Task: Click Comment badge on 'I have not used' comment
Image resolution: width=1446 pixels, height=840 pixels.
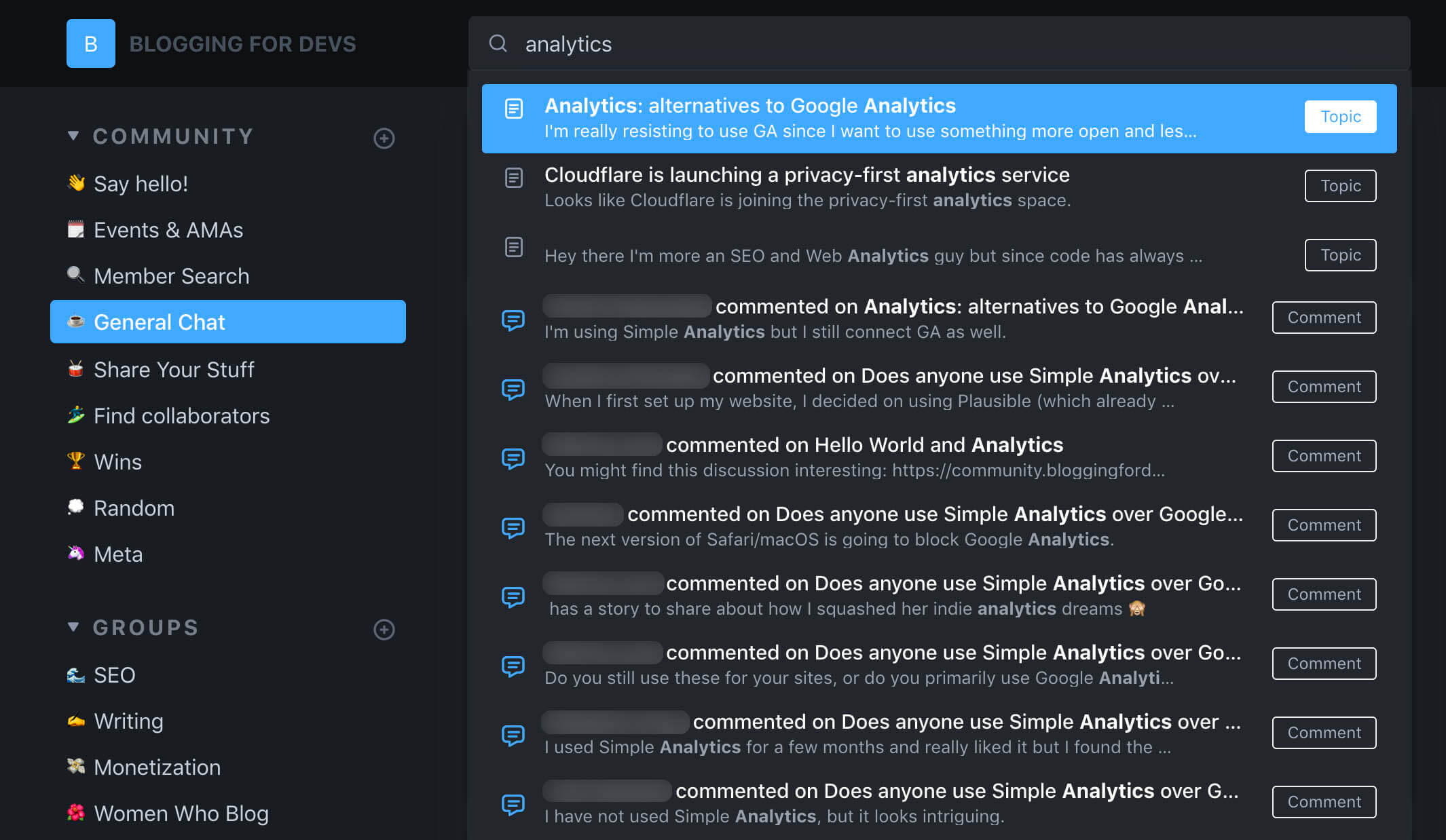Action: [x=1324, y=802]
